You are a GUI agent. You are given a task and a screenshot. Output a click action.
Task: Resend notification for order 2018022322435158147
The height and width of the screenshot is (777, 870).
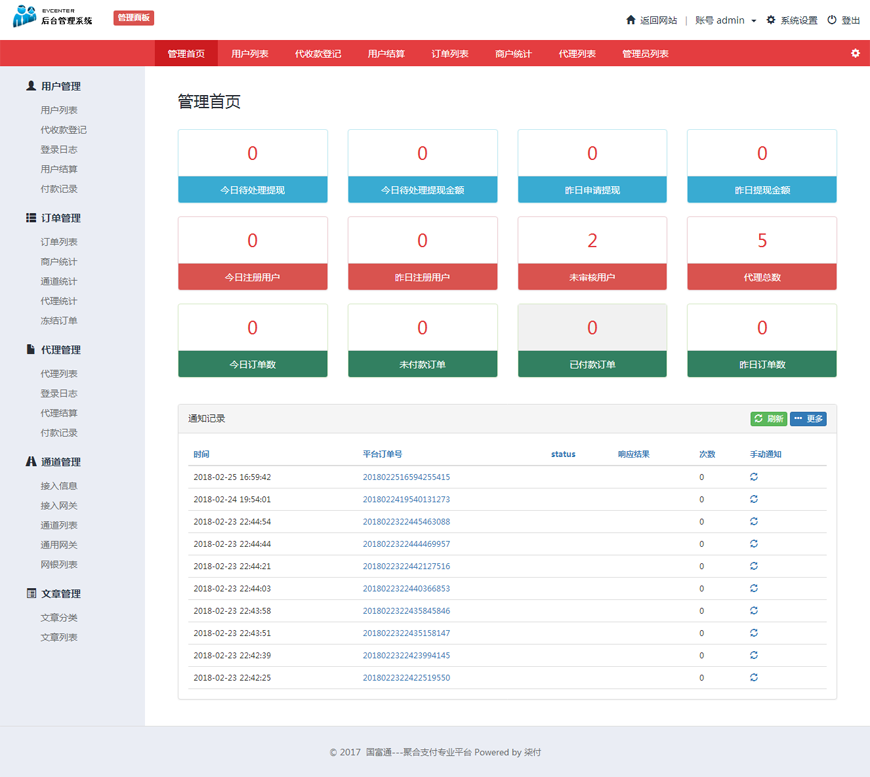click(x=753, y=633)
